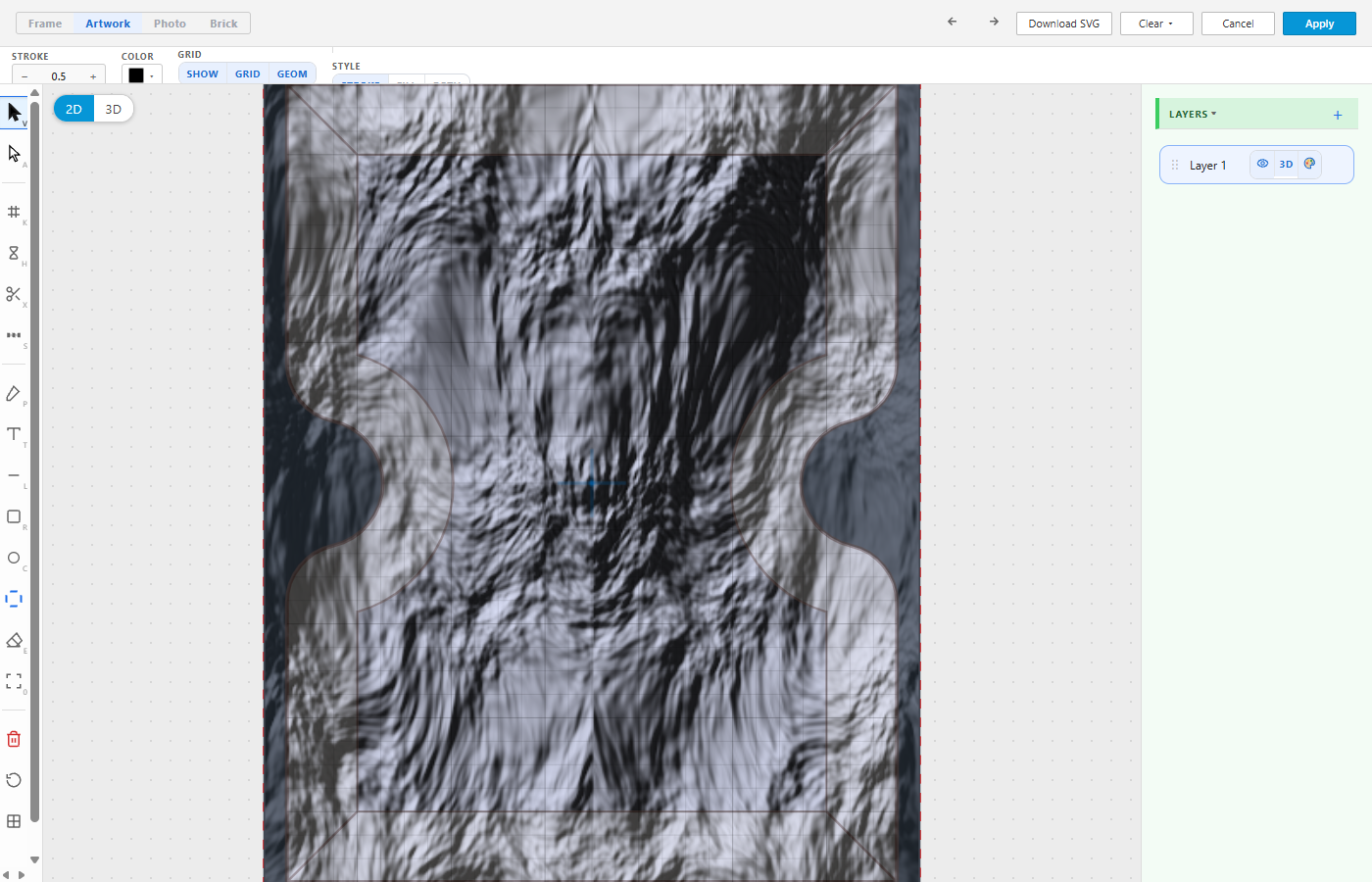Decrease stroke width with minus

pos(24,76)
